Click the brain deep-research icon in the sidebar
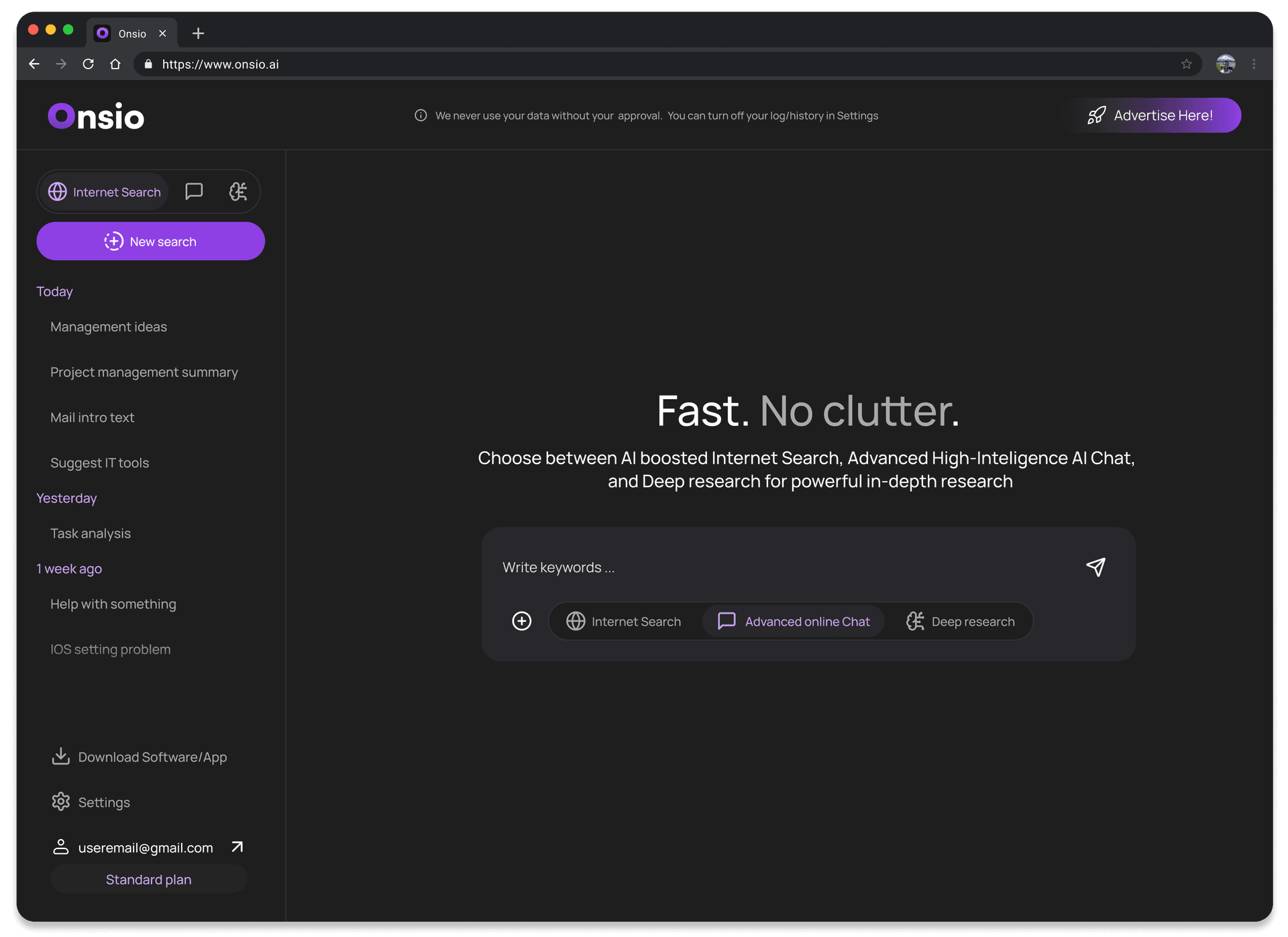Viewport: 1288px width, 937px height. click(238, 192)
